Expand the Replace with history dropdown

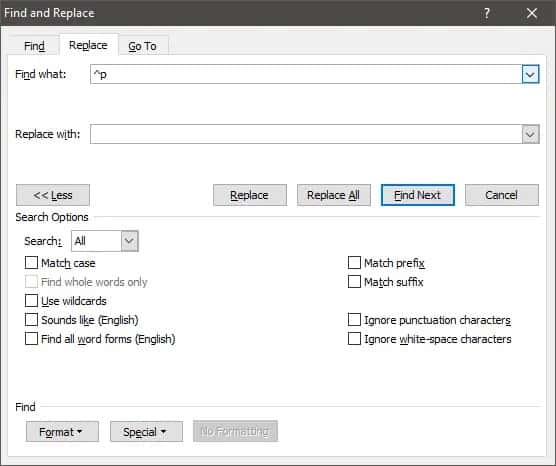point(530,134)
